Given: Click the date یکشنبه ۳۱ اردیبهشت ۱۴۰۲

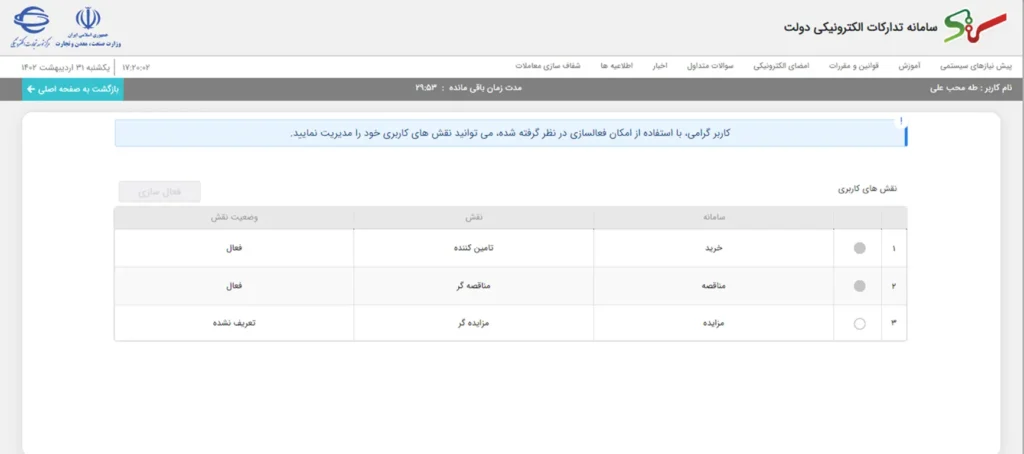Looking at the screenshot, I should click(x=65, y=67).
